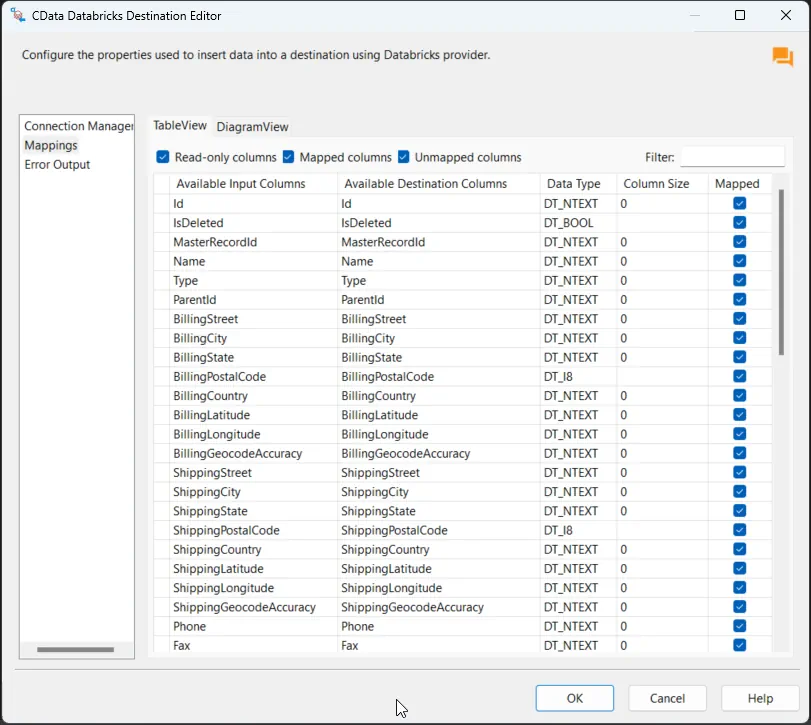The height and width of the screenshot is (725, 811).
Task: Toggle the Unmapped columns checkbox
Action: (x=404, y=157)
